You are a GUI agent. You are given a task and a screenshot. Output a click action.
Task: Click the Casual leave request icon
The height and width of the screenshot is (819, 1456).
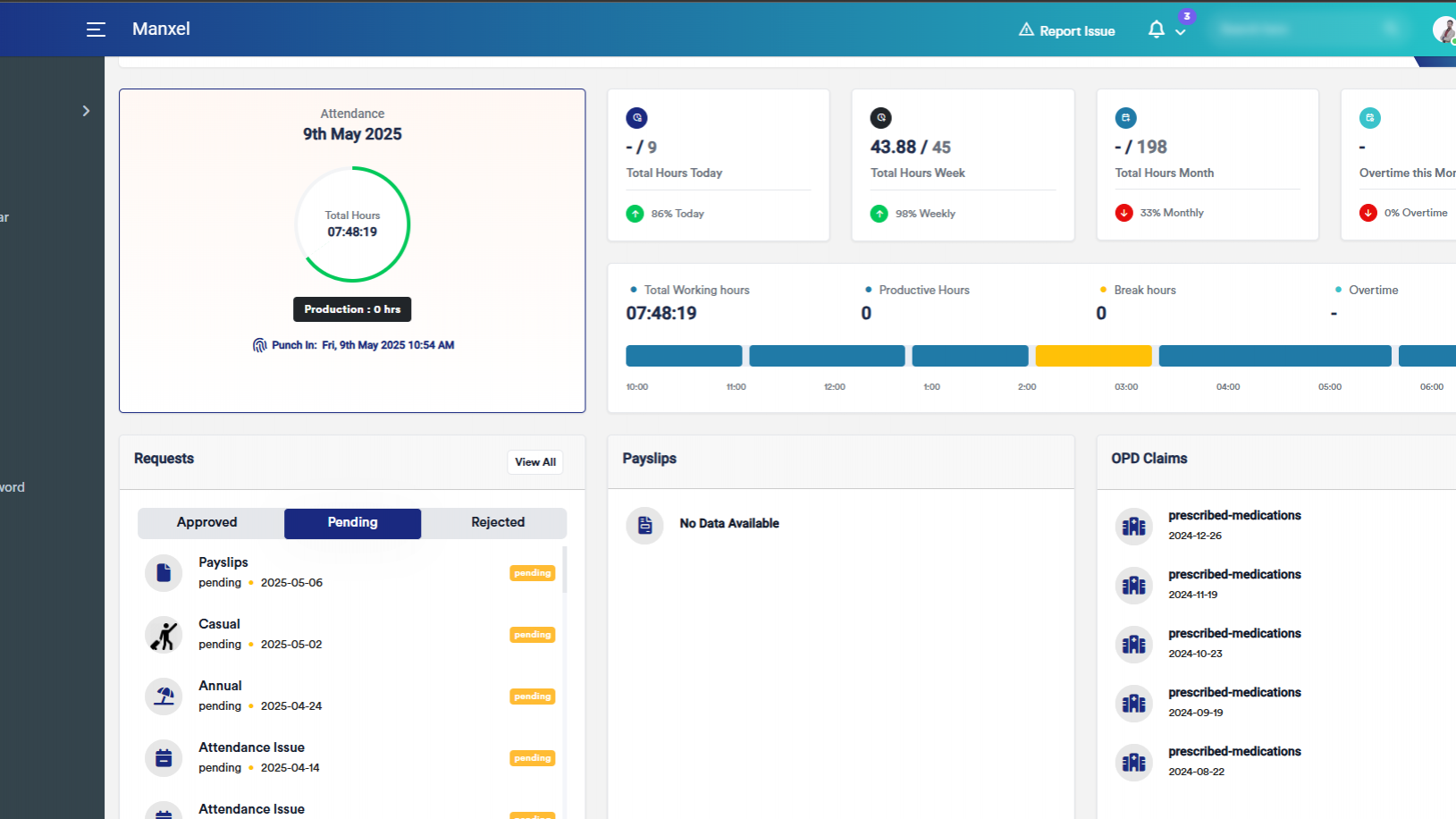point(164,634)
